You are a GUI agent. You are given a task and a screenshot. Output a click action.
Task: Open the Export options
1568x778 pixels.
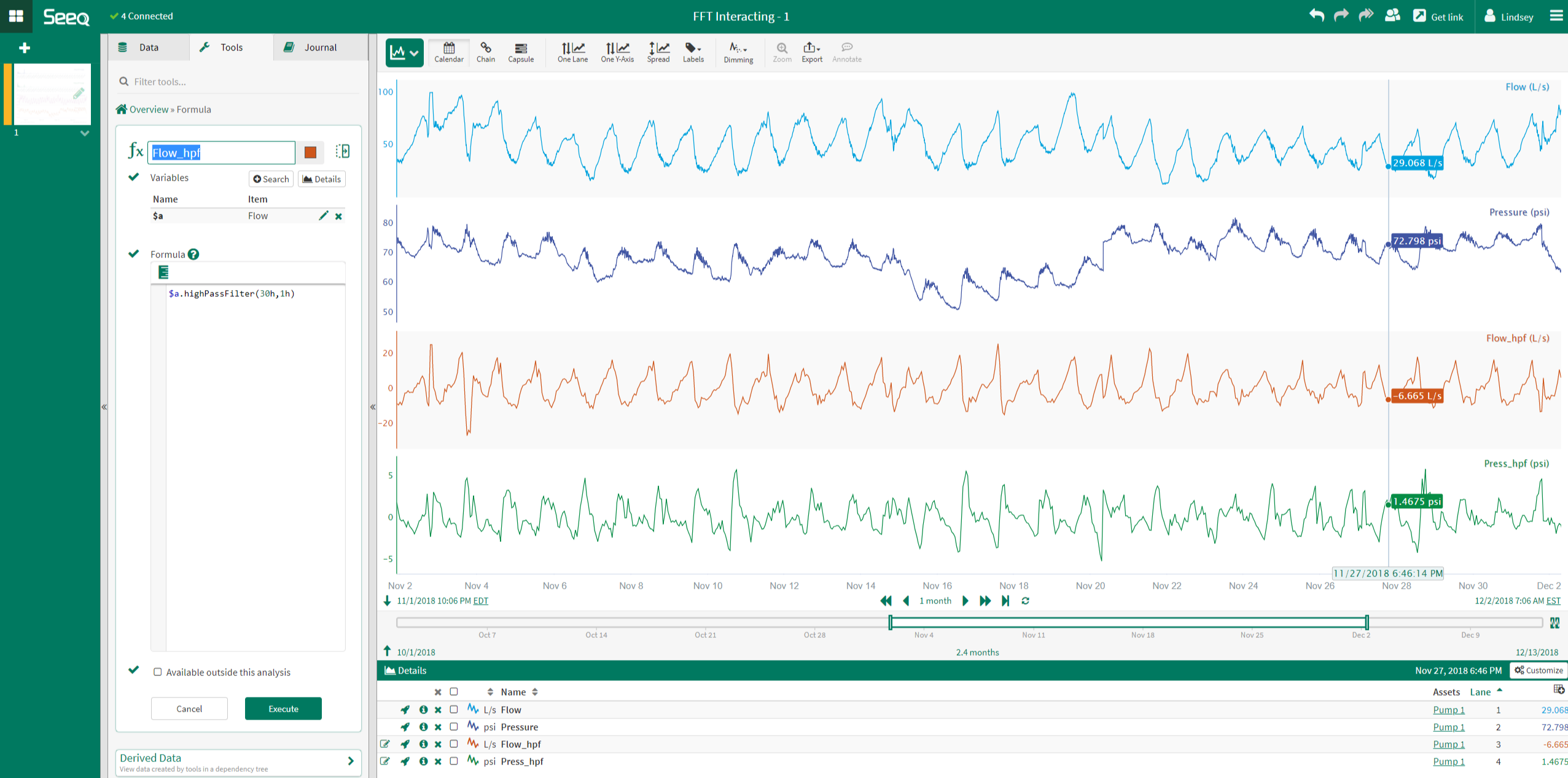click(x=811, y=52)
